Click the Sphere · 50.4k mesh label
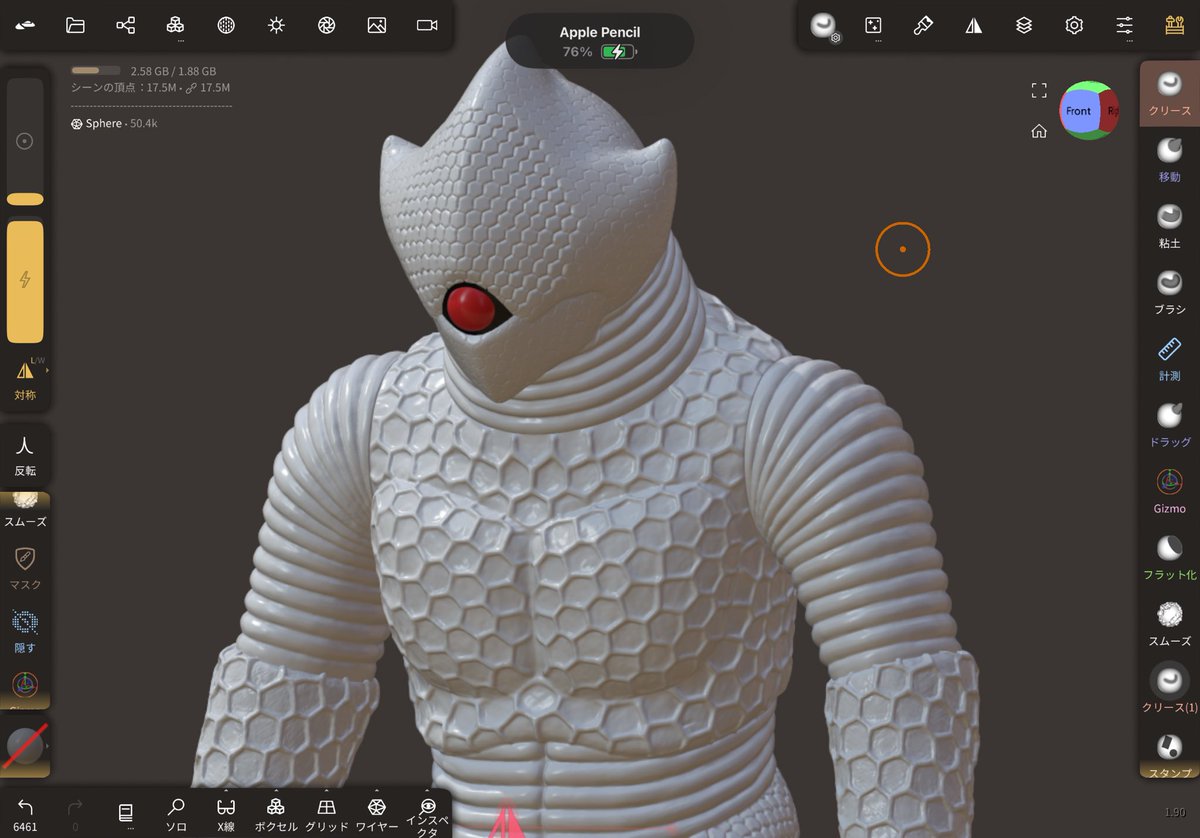The width and height of the screenshot is (1200, 838). click(114, 124)
